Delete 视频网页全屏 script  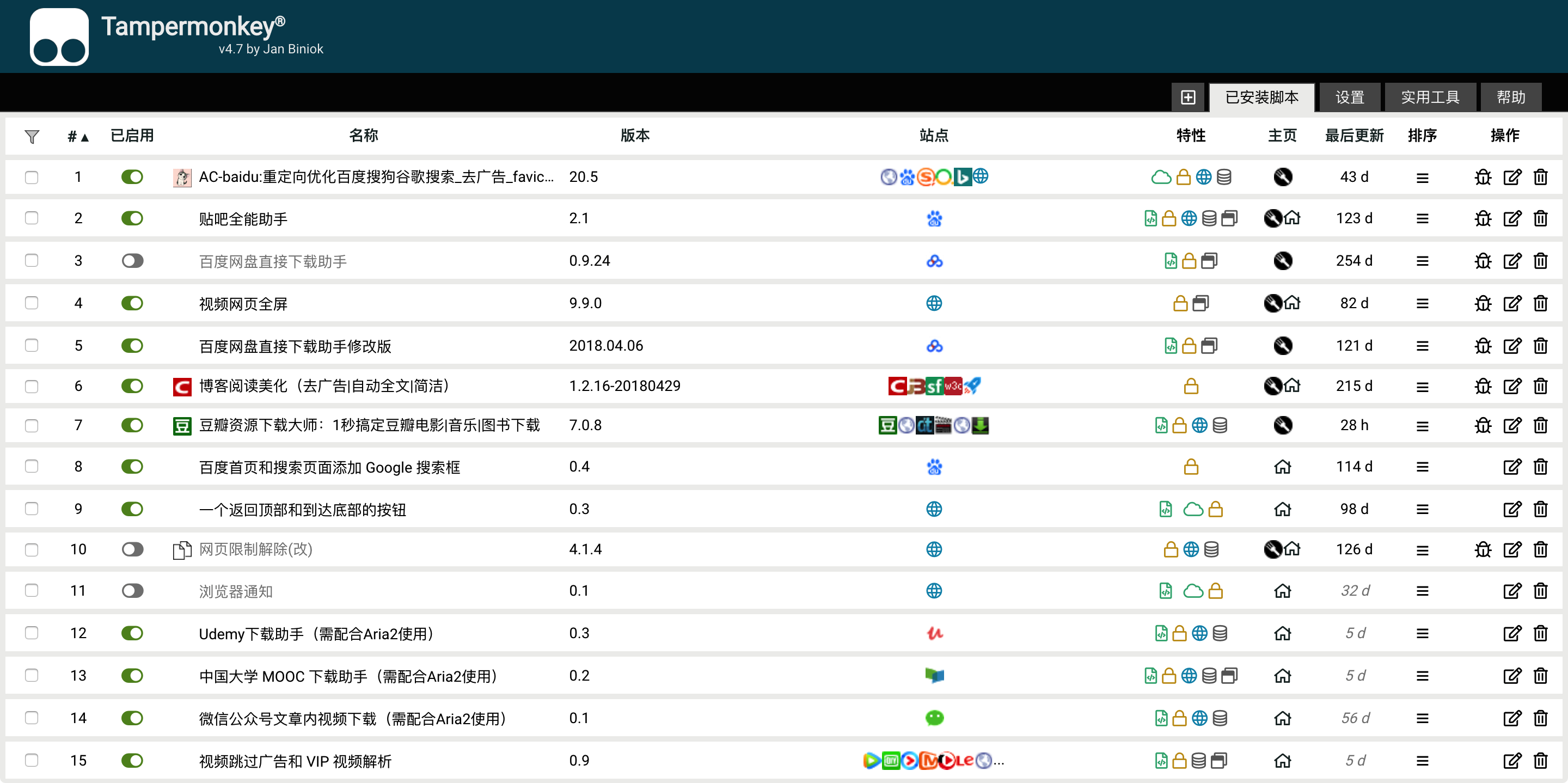tap(1541, 303)
